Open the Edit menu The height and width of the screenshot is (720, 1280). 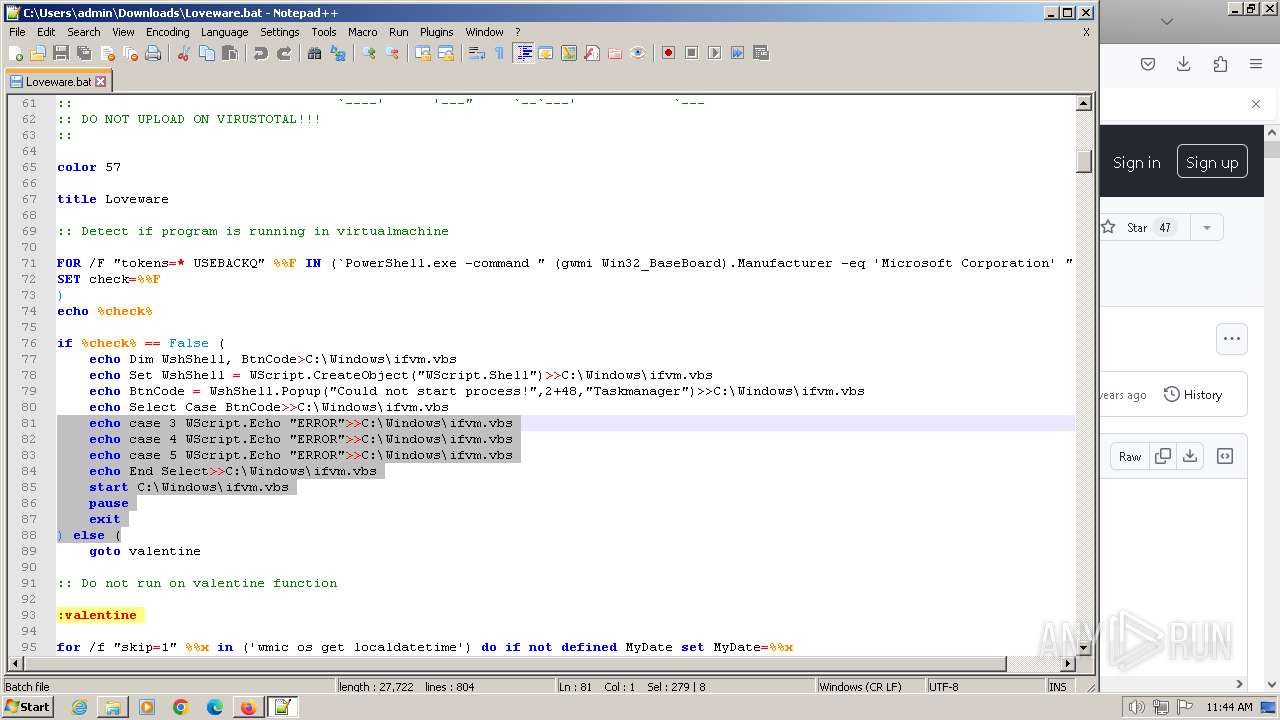tap(46, 32)
